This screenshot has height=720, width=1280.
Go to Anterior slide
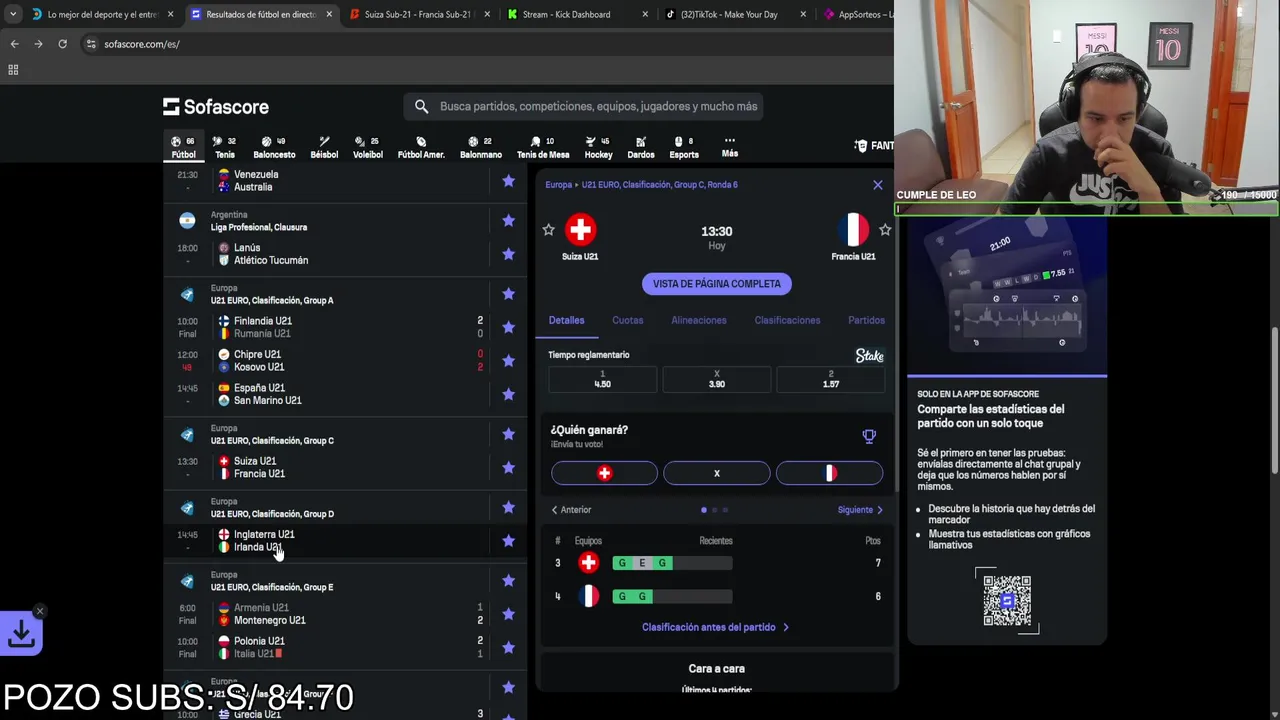(x=571, y=510)
